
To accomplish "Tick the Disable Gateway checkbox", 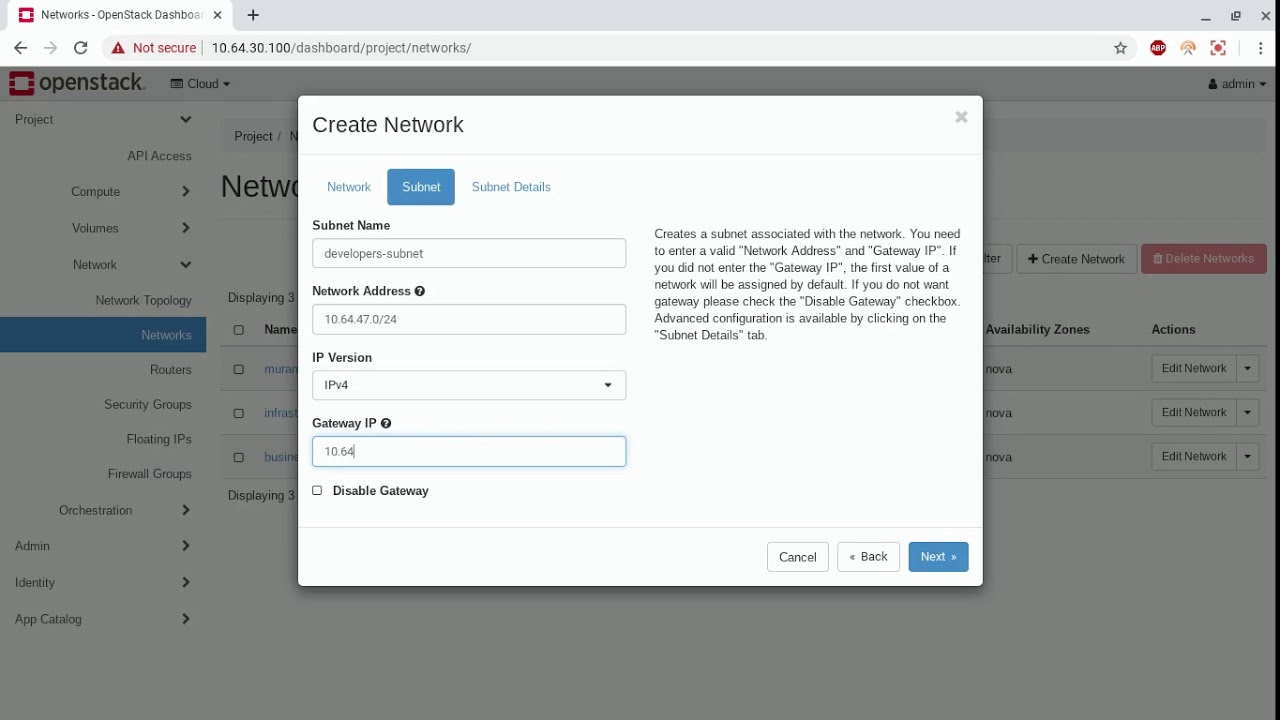I will 317,490.
